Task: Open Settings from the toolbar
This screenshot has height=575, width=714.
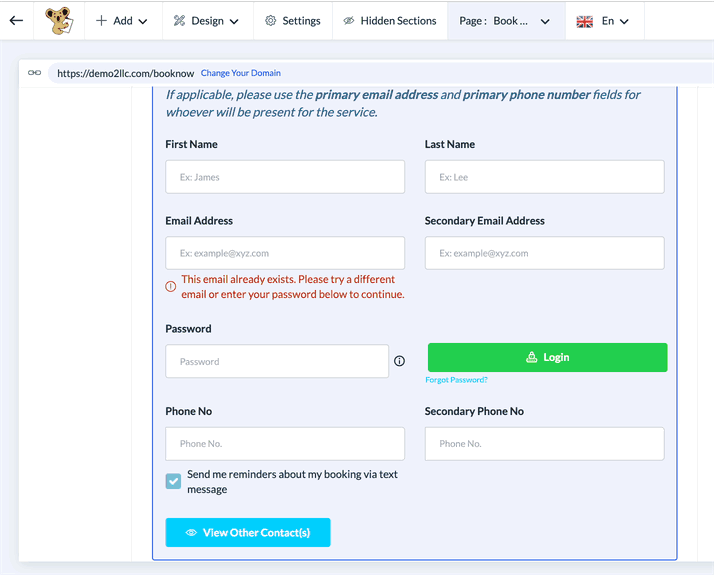Action: 293,21
